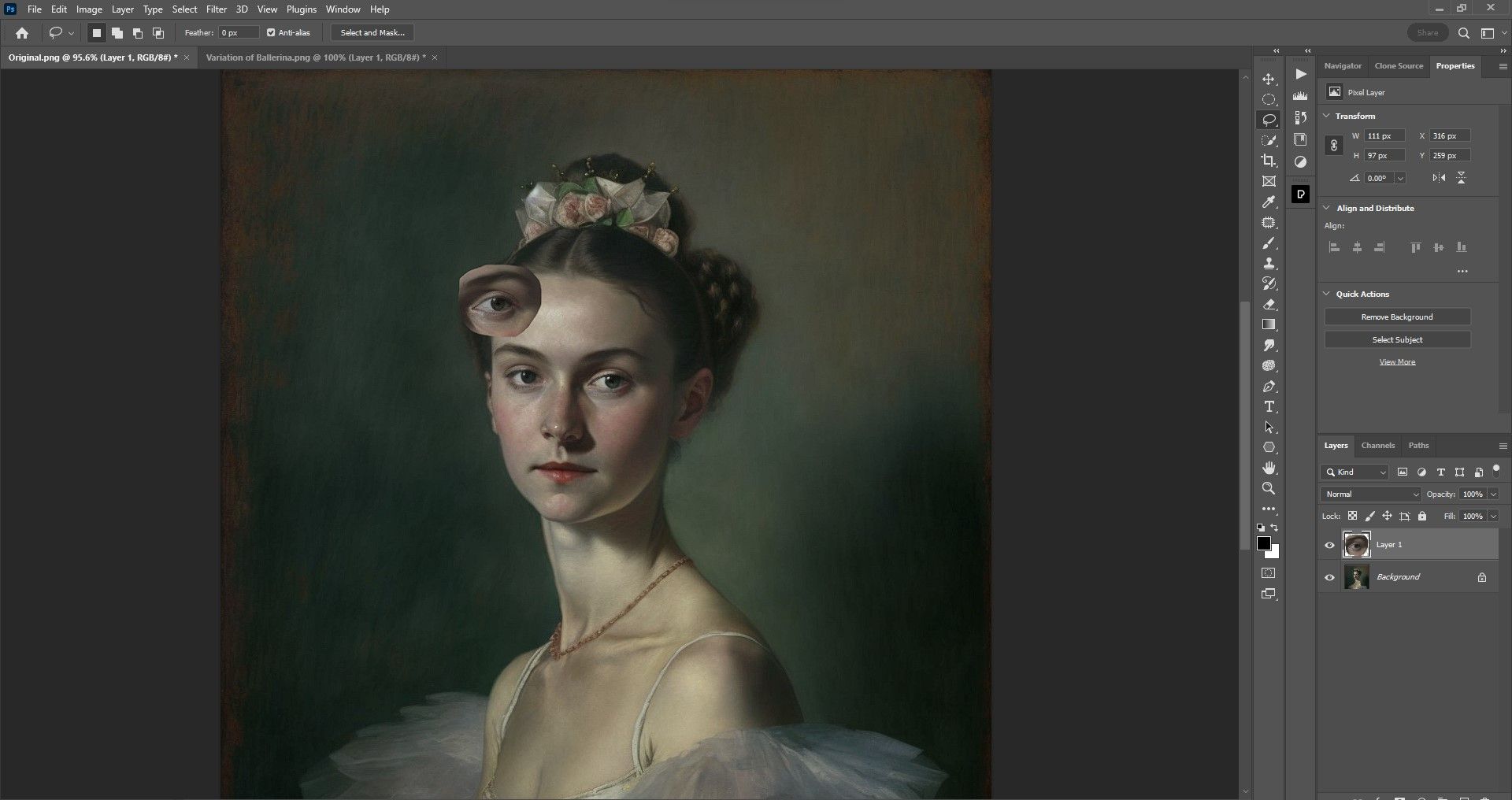
Task: Toggle Background layer visibility
Action: click(1330, 577)
